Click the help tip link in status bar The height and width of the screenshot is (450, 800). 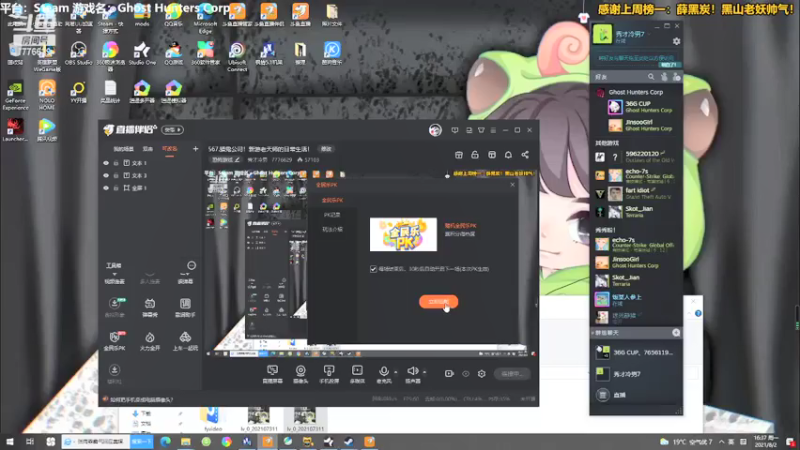(141, 399)
